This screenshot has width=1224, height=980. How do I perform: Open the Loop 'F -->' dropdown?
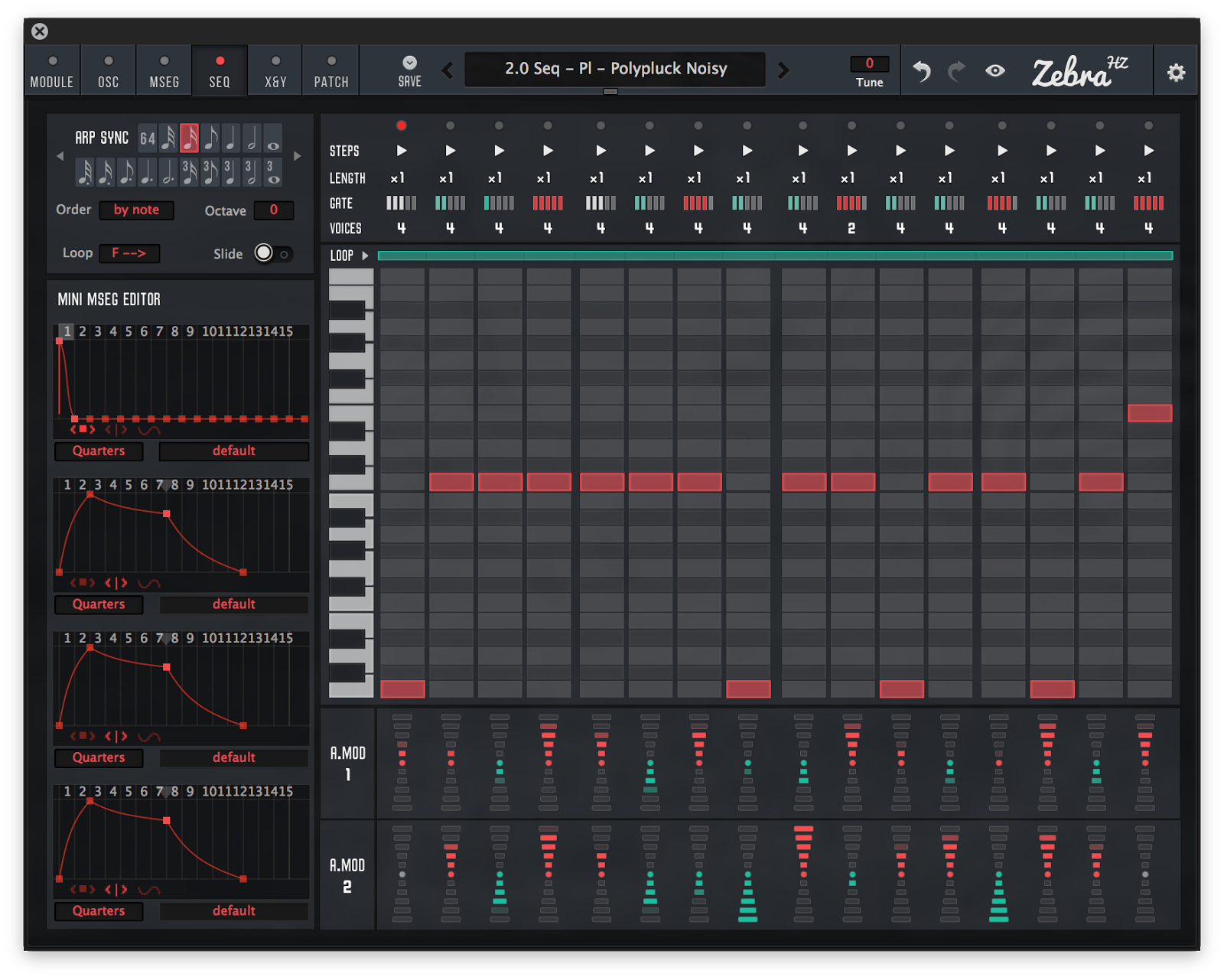point(129,253)
